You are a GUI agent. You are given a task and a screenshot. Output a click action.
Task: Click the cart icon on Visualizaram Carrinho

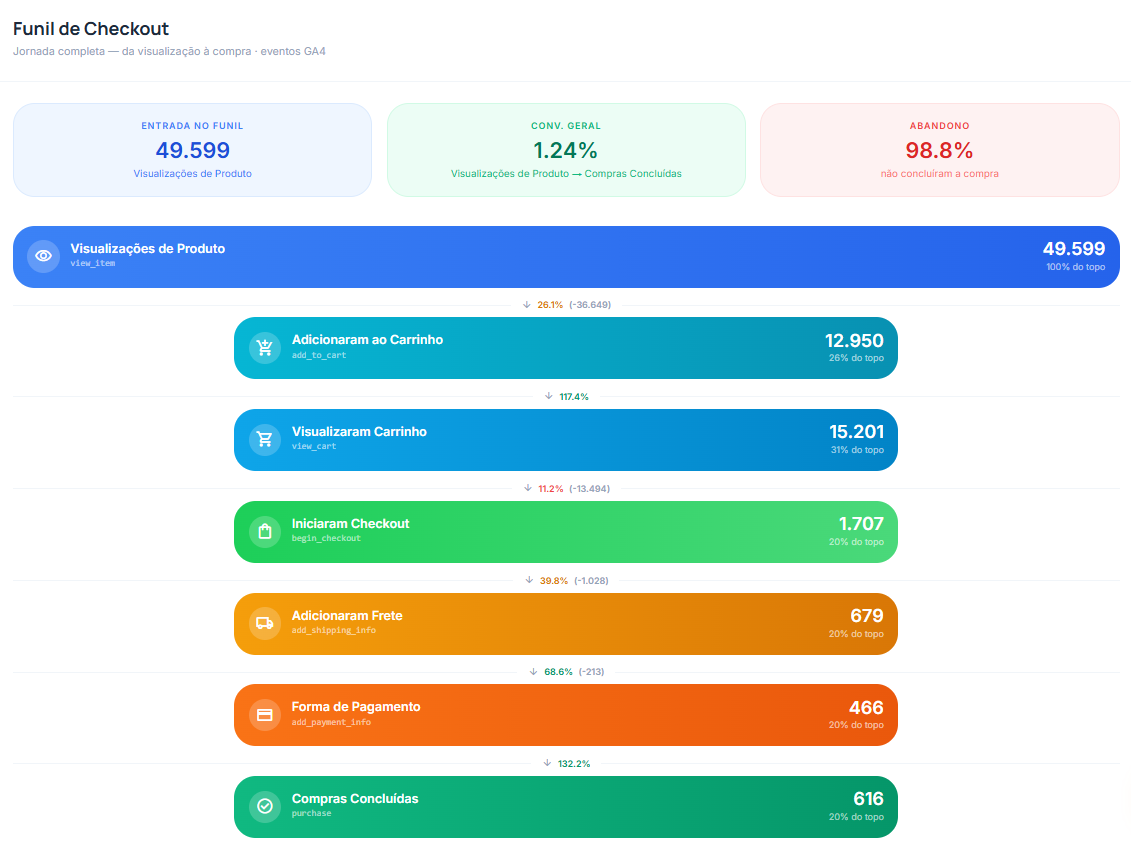[x=265, y=439]
